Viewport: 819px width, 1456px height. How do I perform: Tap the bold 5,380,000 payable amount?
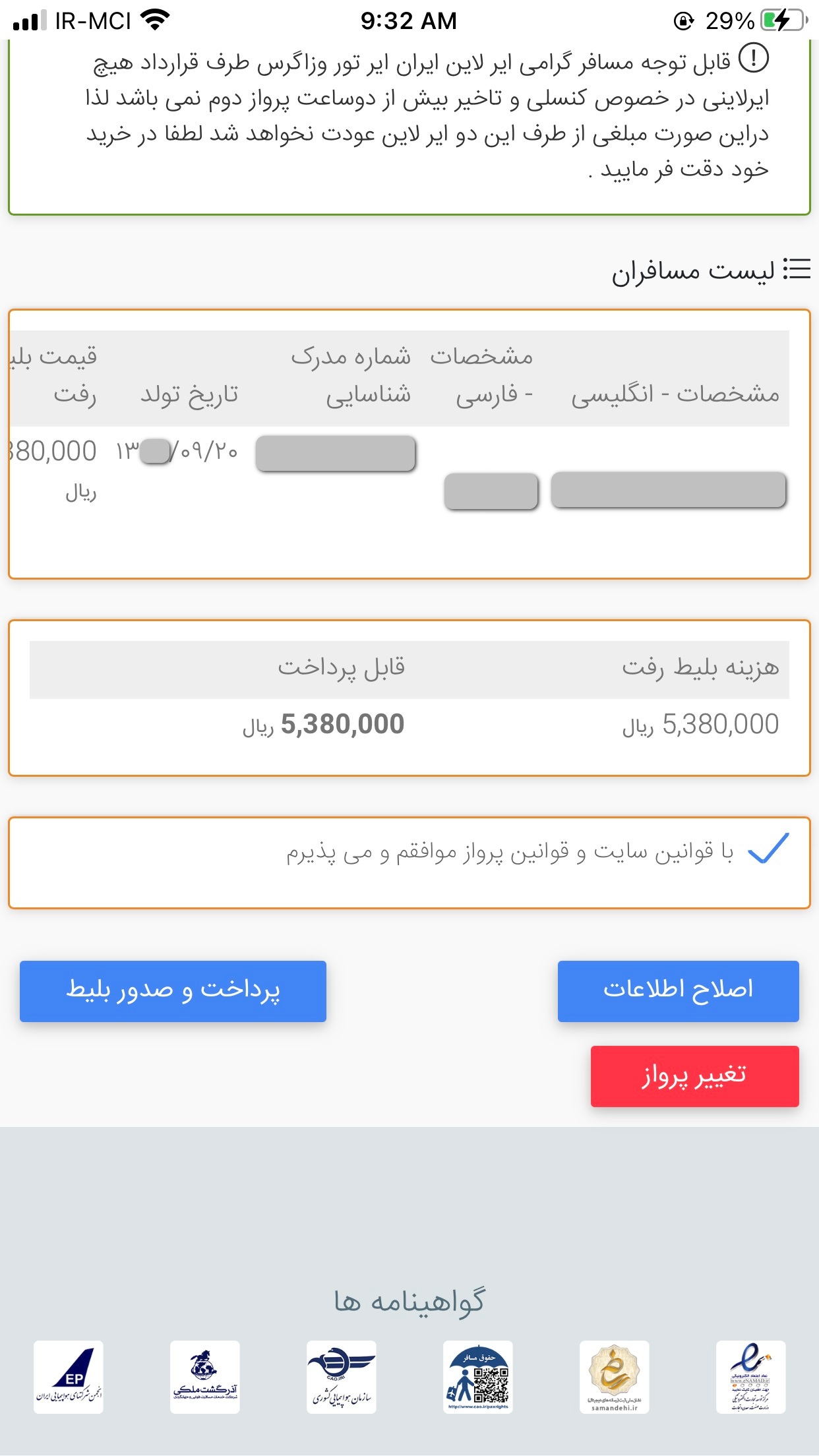pos(342,724)
